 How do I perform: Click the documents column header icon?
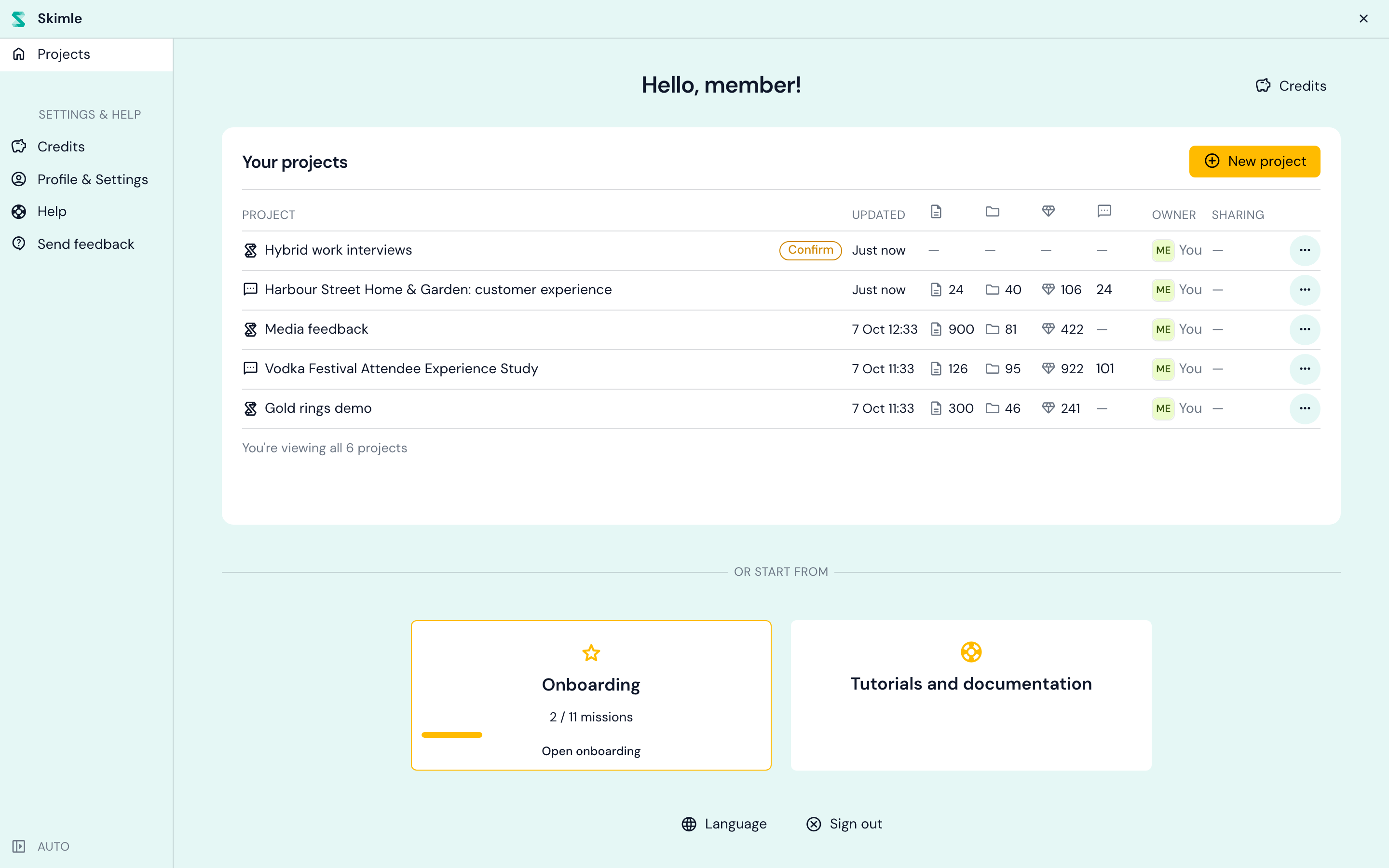point(936,212)
